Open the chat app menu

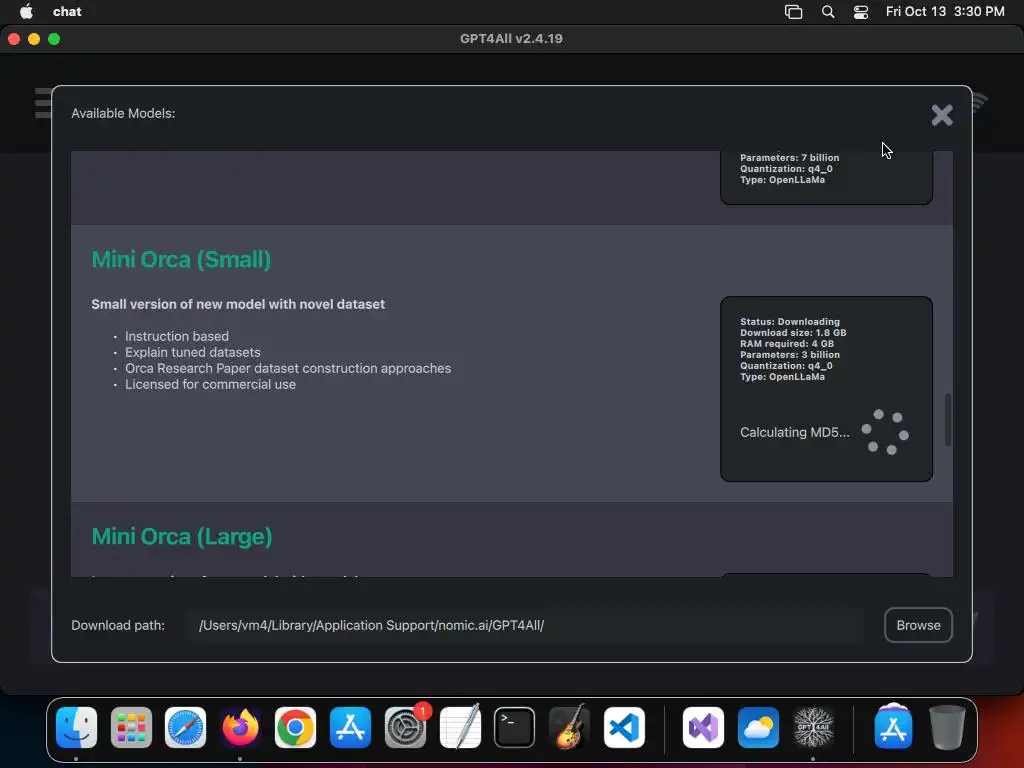pos(67,11)
